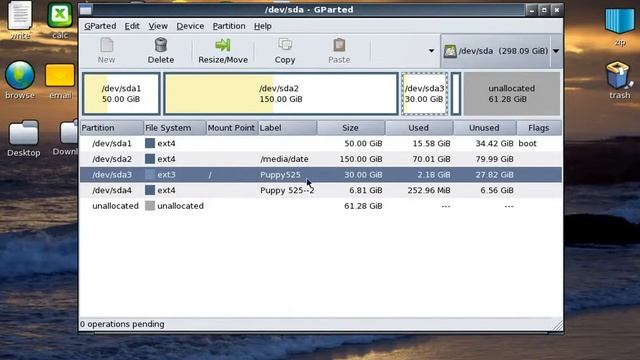Click the 252.96 MiB used value
640x360 pixels.
point(429,190)
